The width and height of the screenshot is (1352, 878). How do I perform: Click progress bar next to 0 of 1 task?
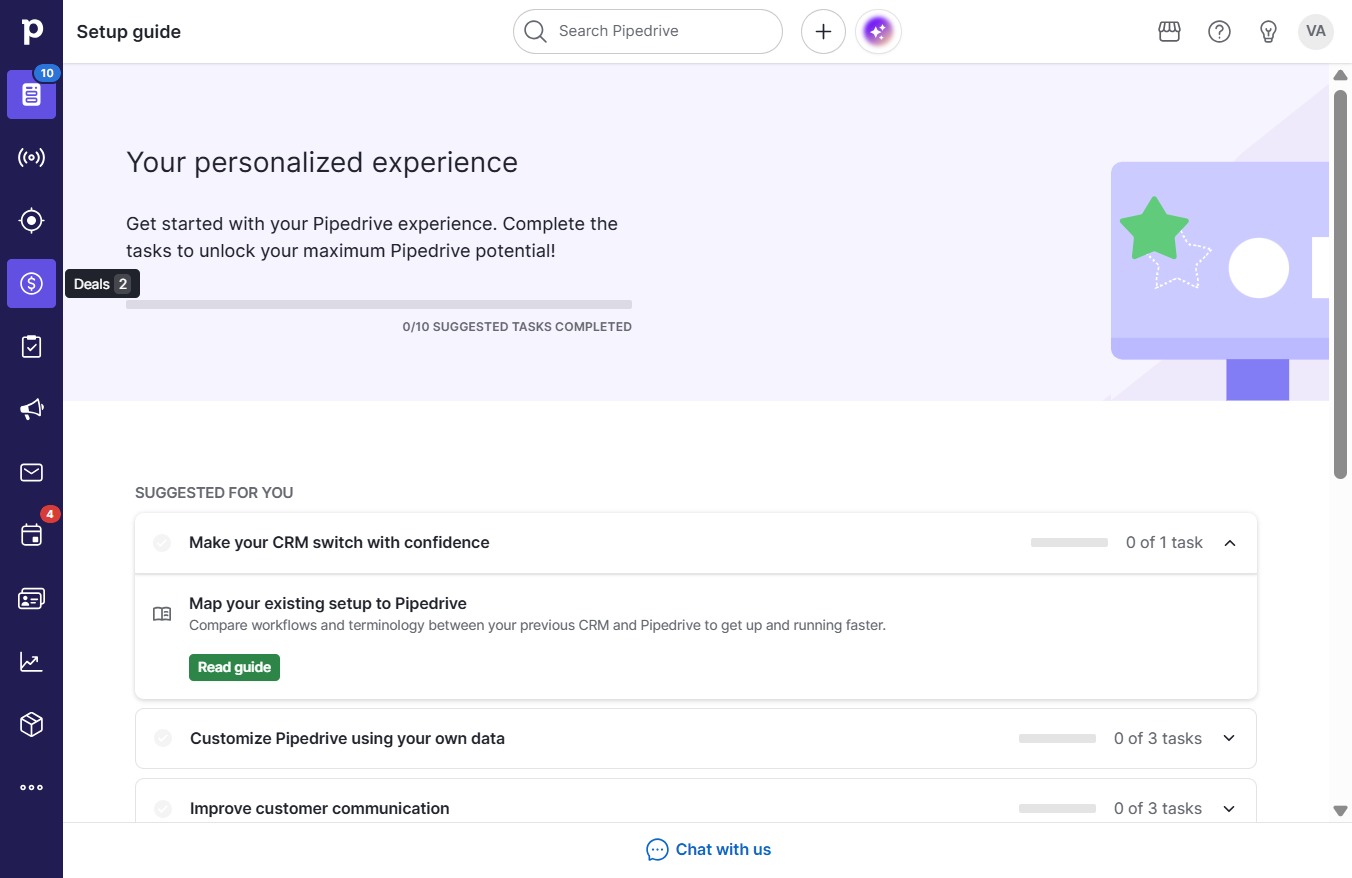pyautogui.click(x=1069, y=543)
